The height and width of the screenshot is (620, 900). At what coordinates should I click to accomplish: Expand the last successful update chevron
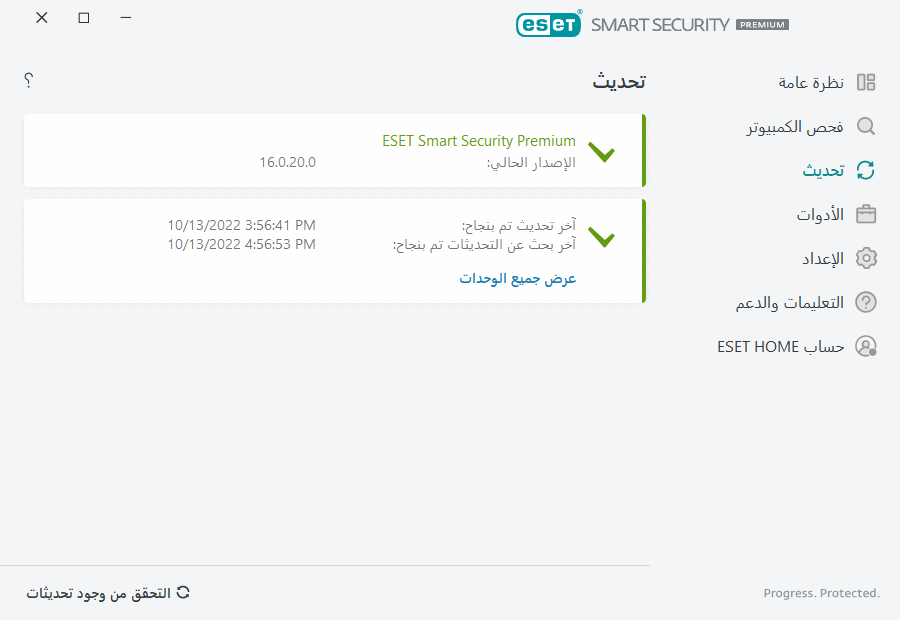pos(601,237)
